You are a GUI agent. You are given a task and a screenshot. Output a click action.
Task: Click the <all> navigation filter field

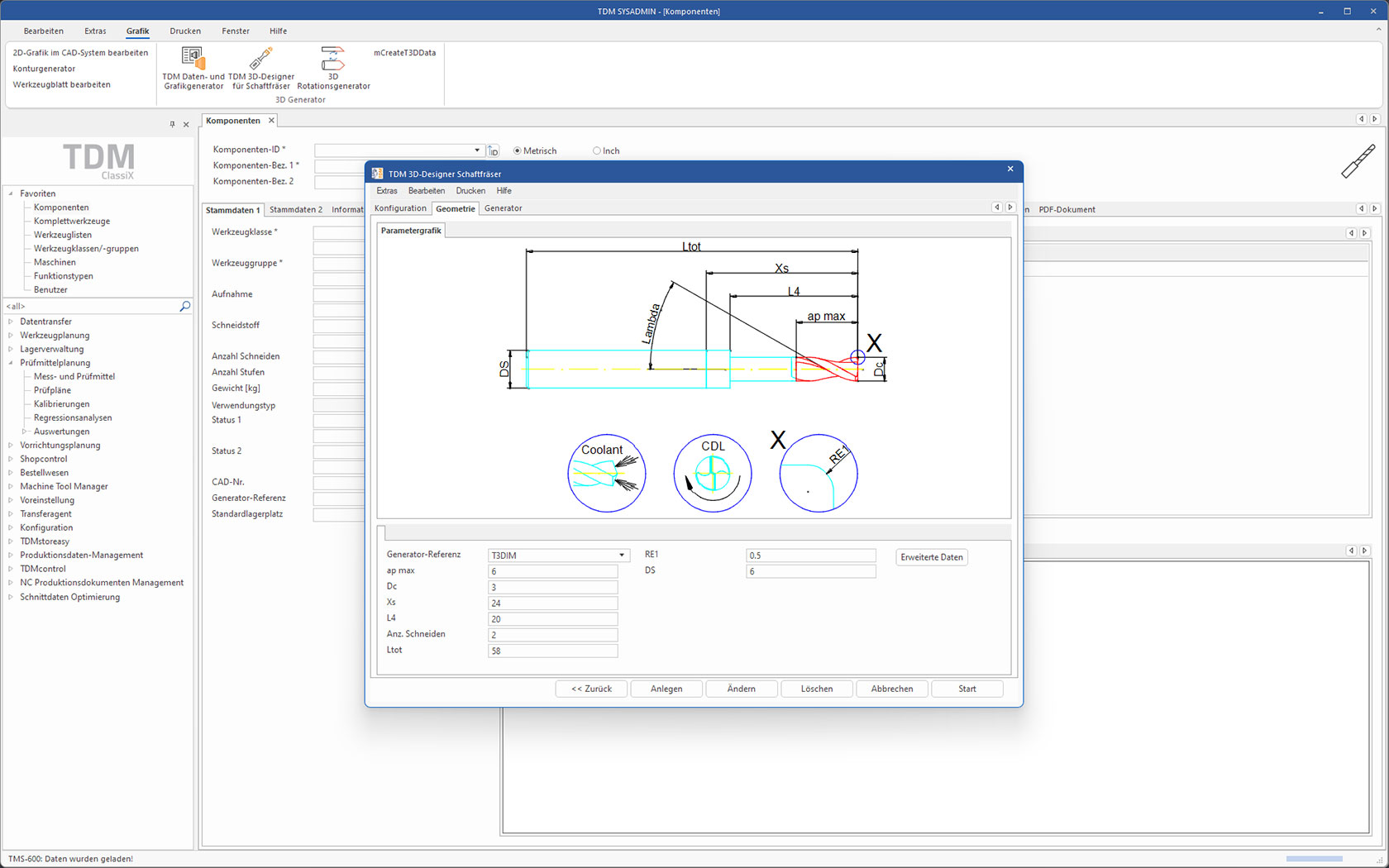pyautogui.click(x=91, y=306)
